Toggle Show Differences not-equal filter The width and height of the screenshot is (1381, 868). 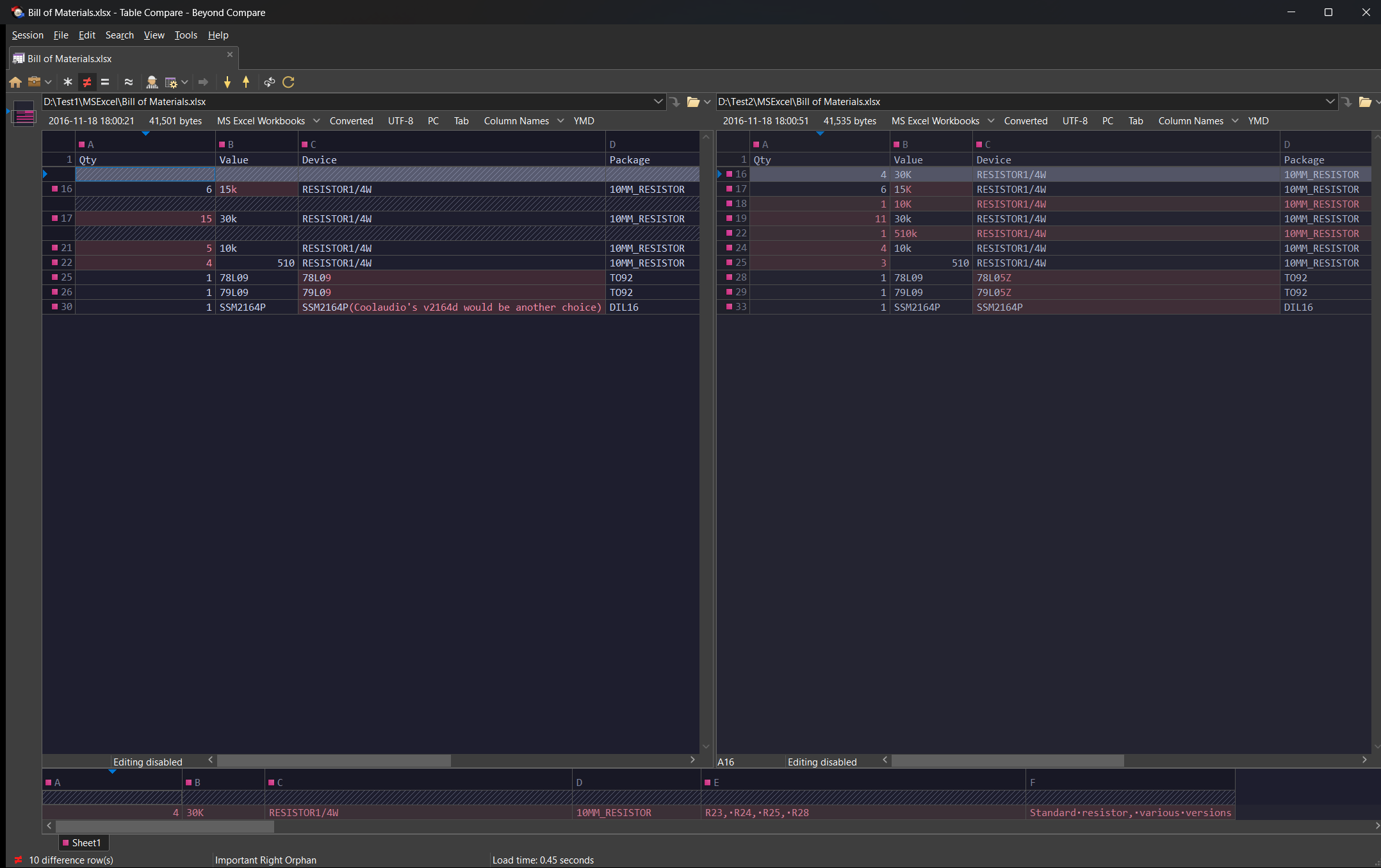pyautogui.click(x=87, y=82)
